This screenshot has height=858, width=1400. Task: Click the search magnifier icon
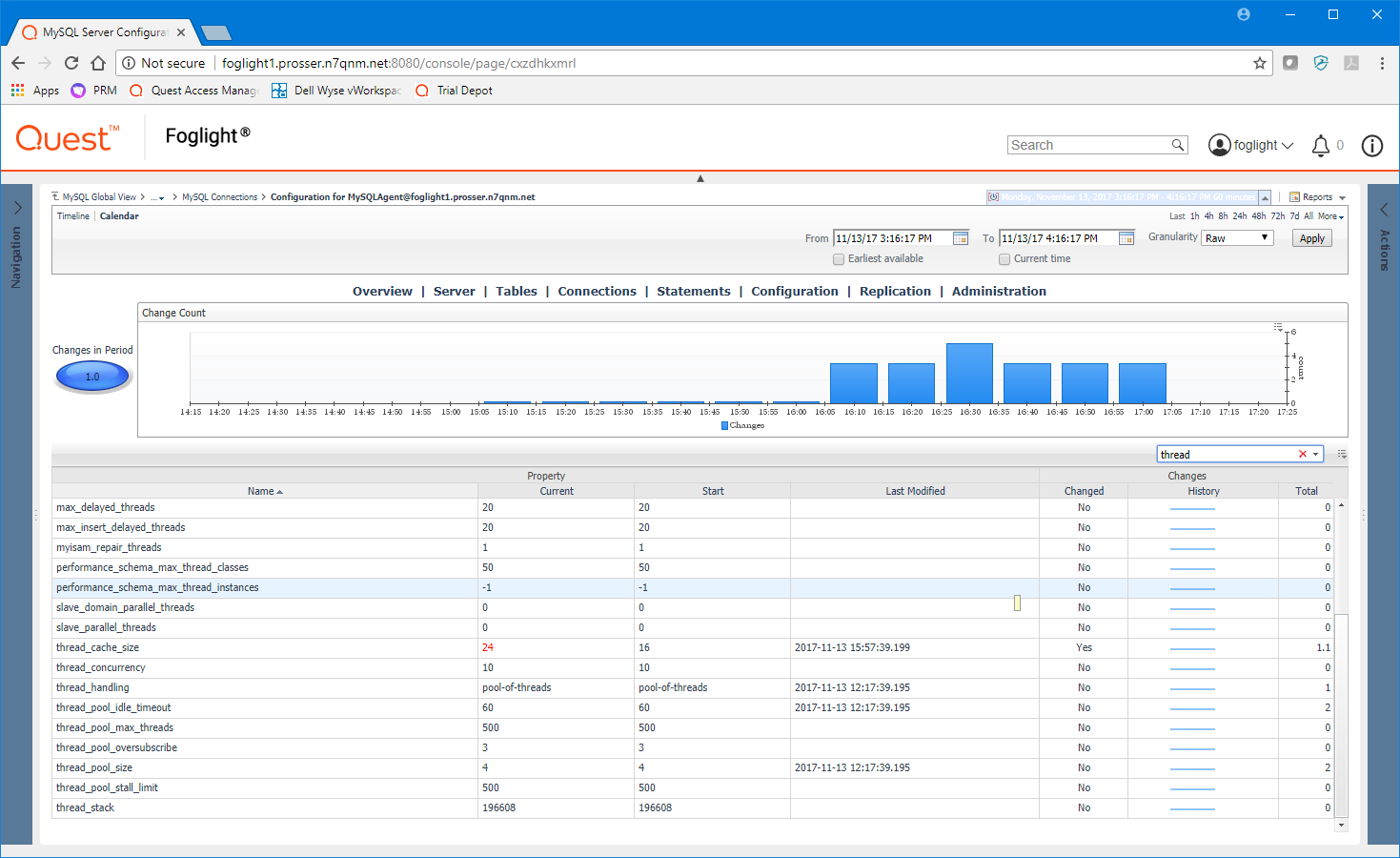tap(1178, 145)
